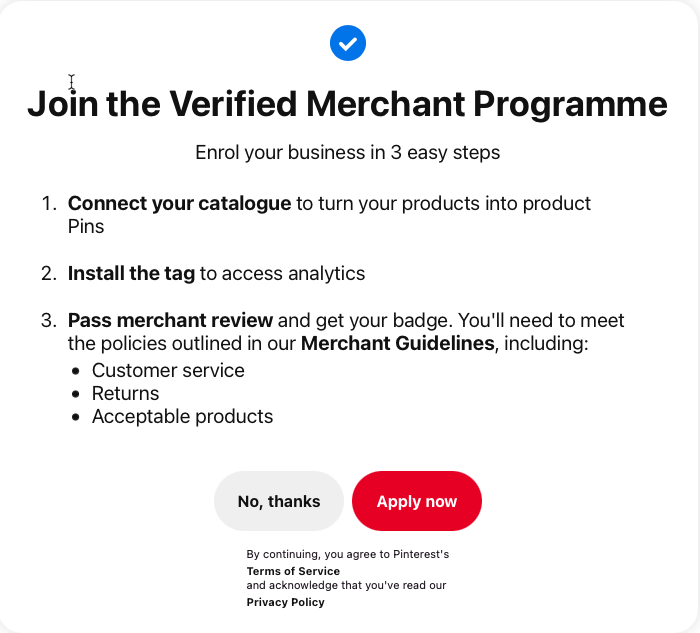Open the Merchant Guidelines link

pos(397,343)
